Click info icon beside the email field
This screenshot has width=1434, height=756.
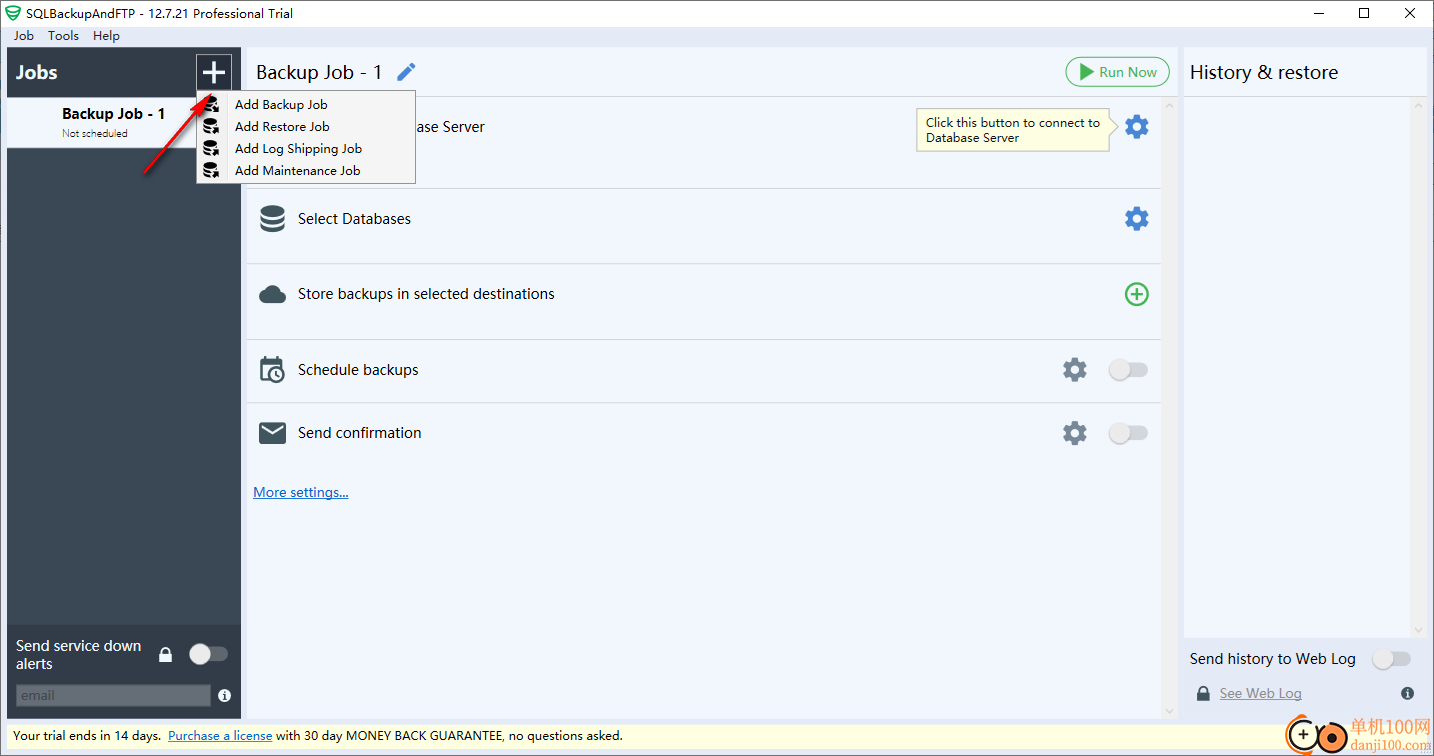click(224, 695)
